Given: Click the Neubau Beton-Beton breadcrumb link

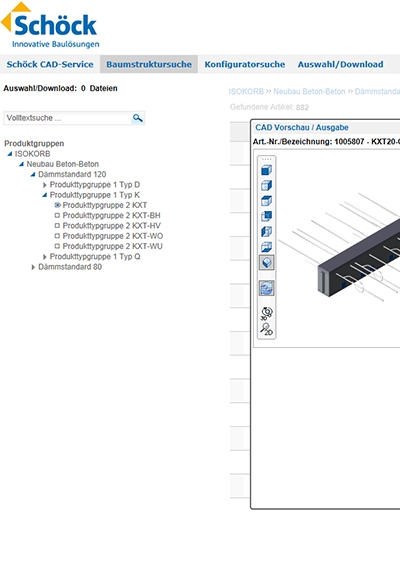Looking at the screenshot, I should point(309,92).
